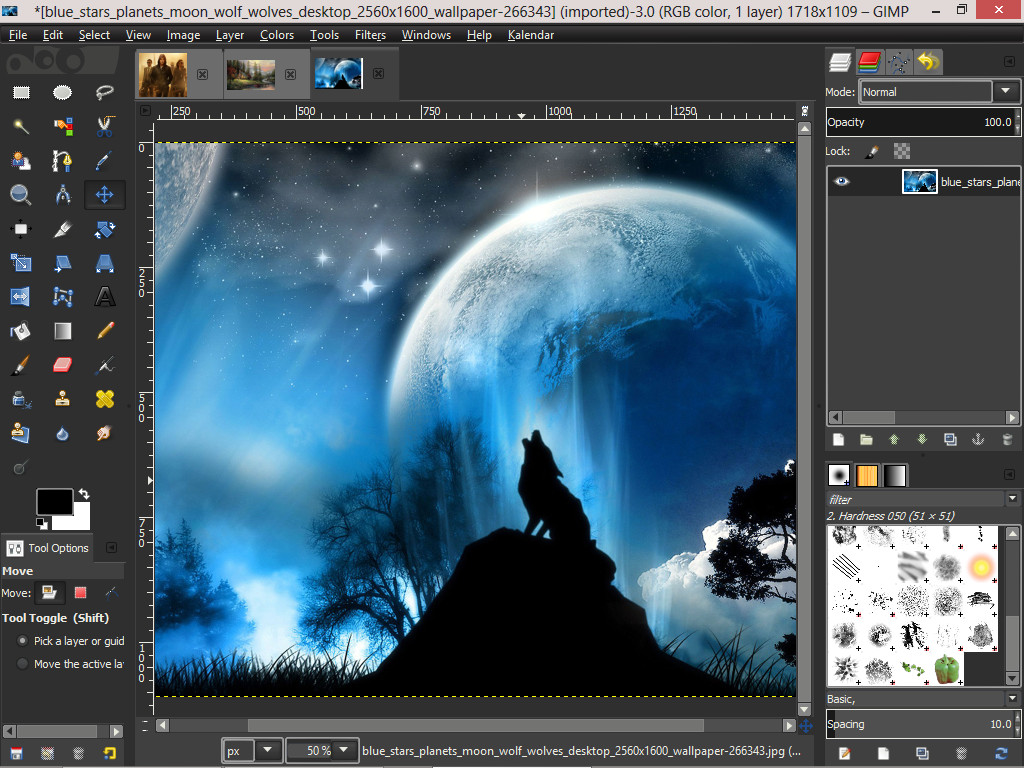Viewport: 1024px width, 768px height.
Task: Open the Layers dock tab configuration menu
Action: pos(1009,61)
